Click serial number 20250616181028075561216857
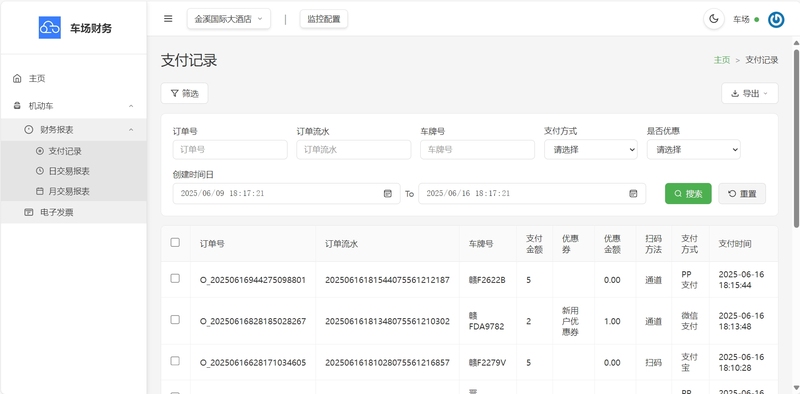Screen dimensions: 800x394 [x=387, y=362]
